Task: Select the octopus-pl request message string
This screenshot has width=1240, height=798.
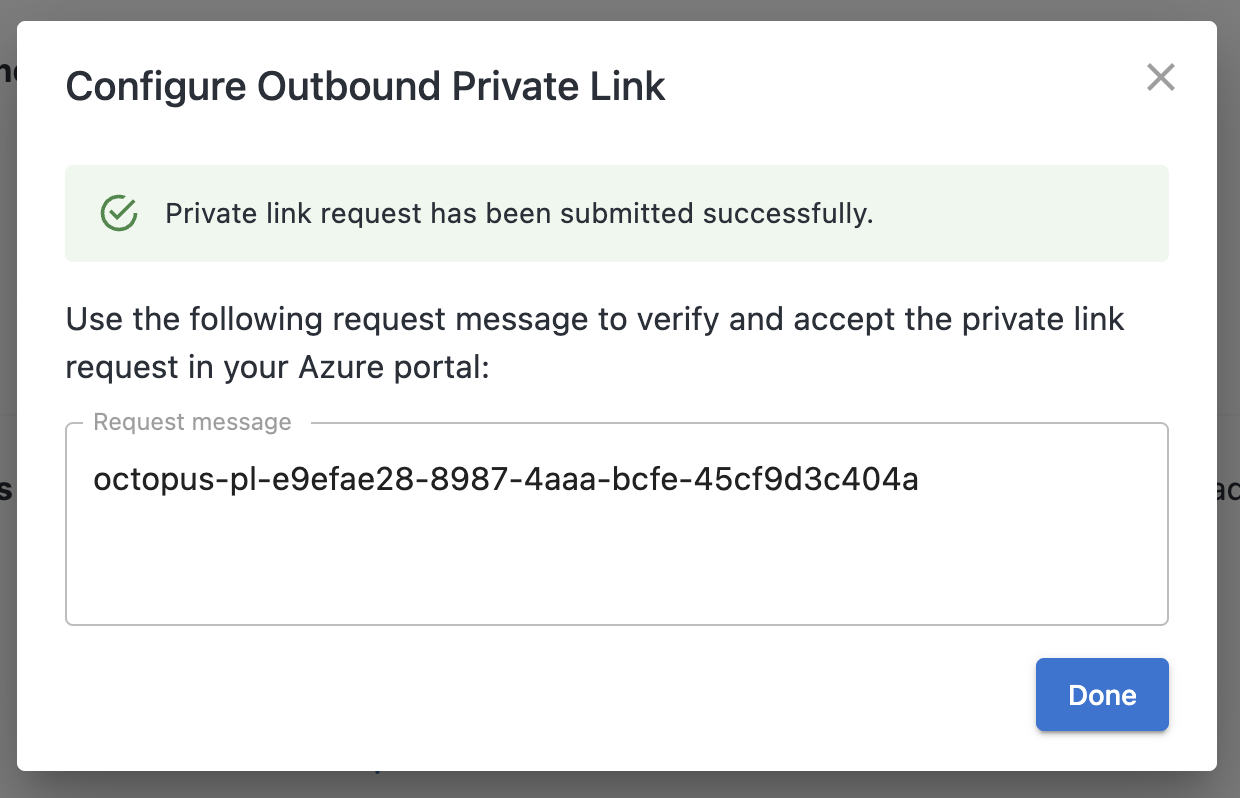Action: pos(506,479)
